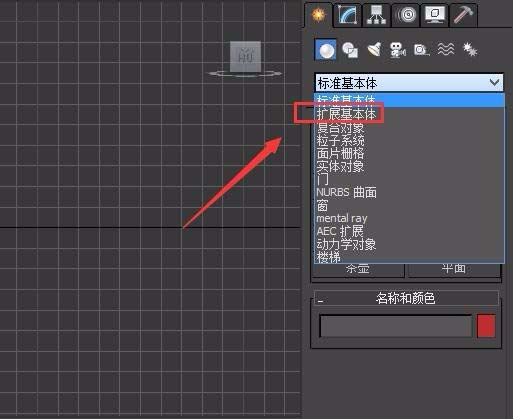This screenshot has height=419, width=513.
Task: Choose 窗 in the dropdown list
Action: [x=409, y=205]
